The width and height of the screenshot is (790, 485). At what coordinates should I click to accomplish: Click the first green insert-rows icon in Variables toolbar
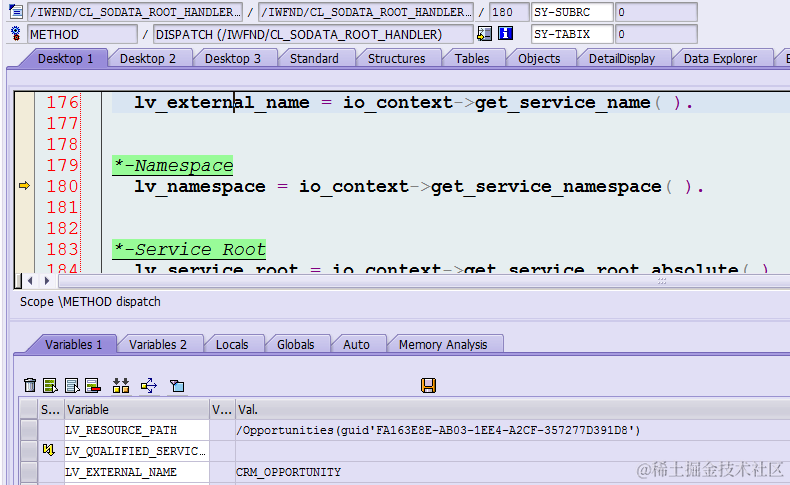[50, 386]
